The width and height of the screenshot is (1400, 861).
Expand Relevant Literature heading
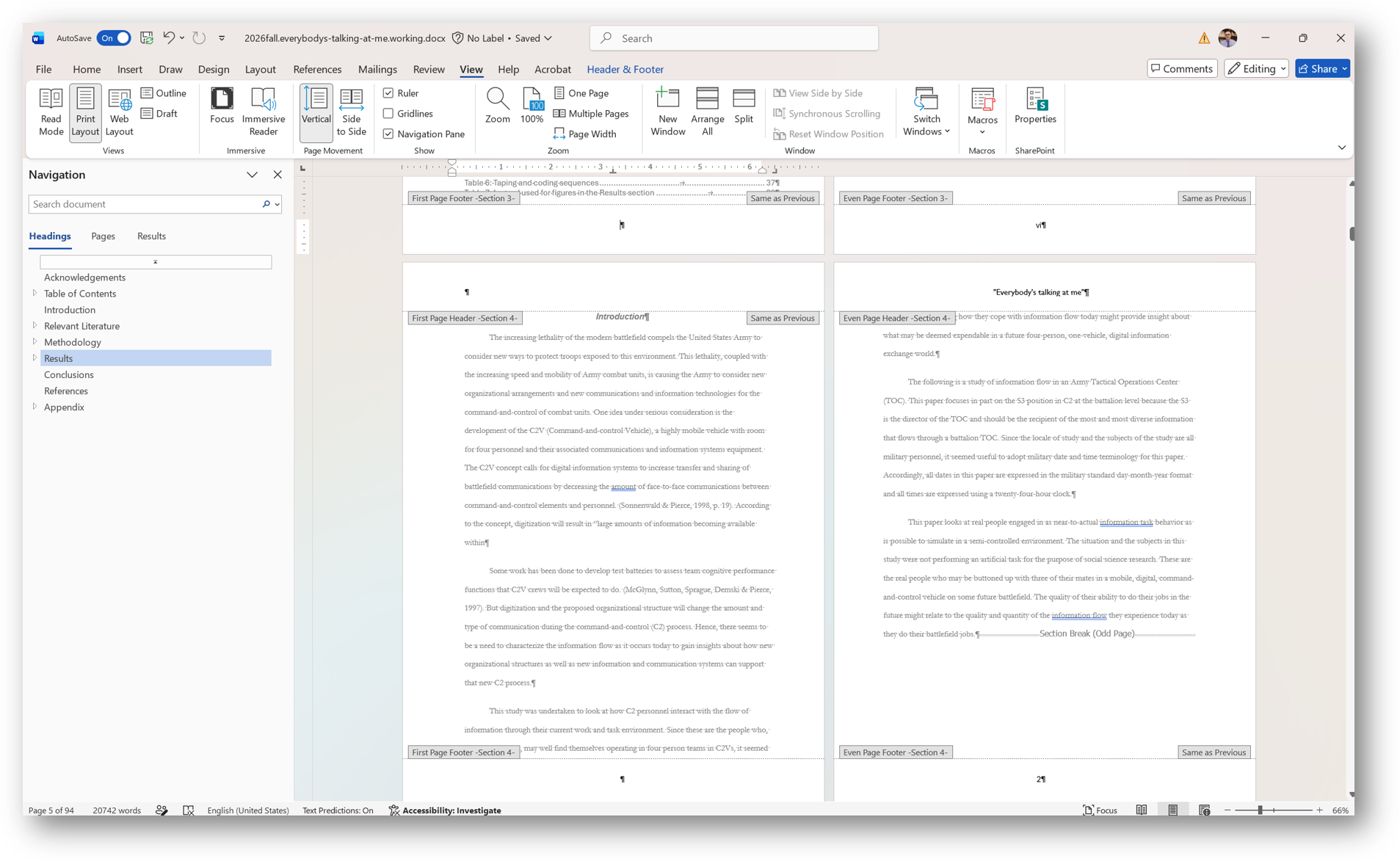click(35, 325)
